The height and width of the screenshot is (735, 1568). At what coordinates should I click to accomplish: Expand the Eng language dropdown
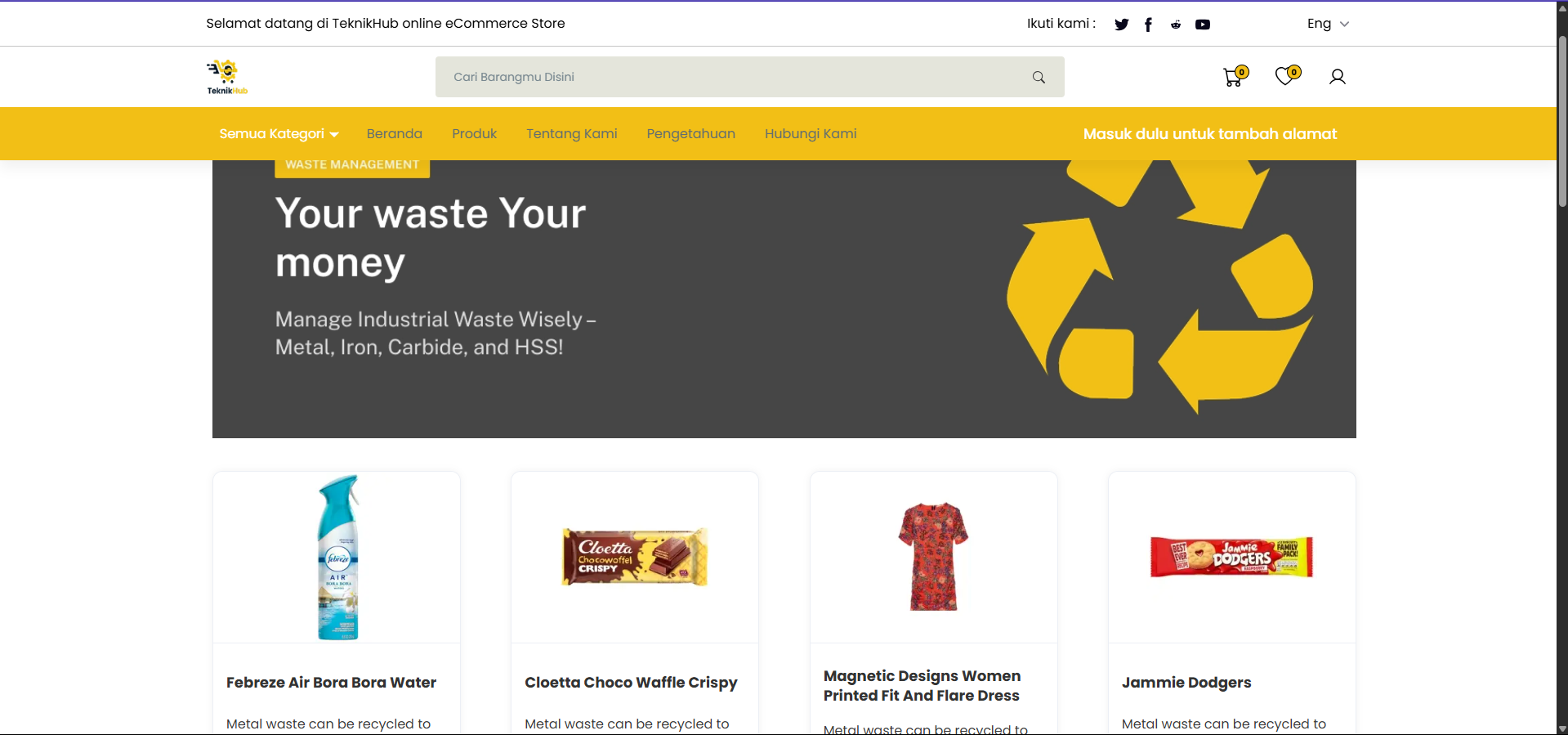(1327, 24)
